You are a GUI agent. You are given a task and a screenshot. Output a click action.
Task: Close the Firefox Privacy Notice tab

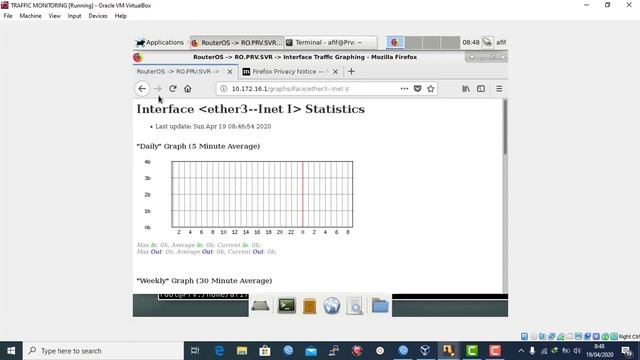(x=335, y=71)
